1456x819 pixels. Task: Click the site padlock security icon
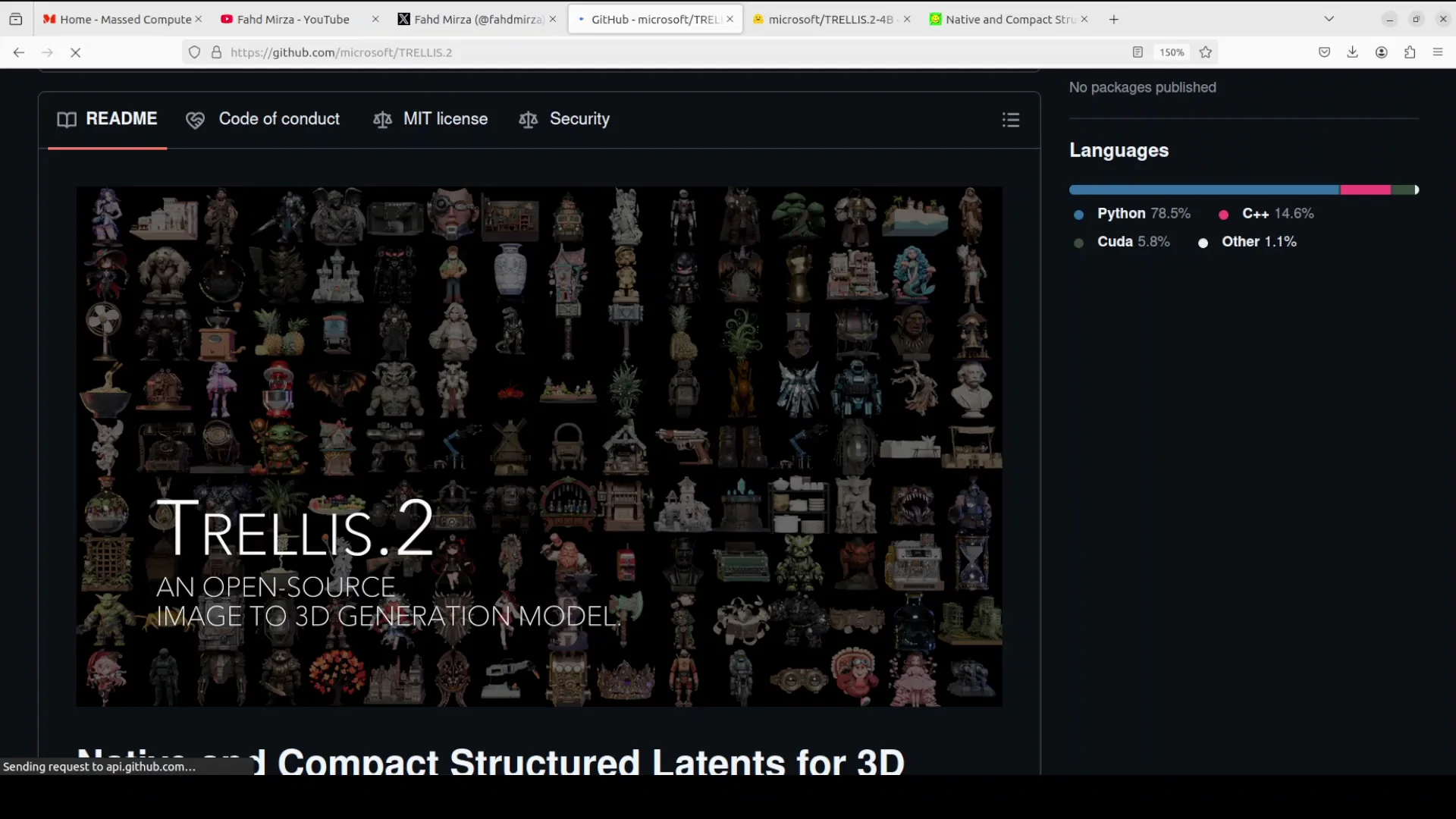pos(216,52)
